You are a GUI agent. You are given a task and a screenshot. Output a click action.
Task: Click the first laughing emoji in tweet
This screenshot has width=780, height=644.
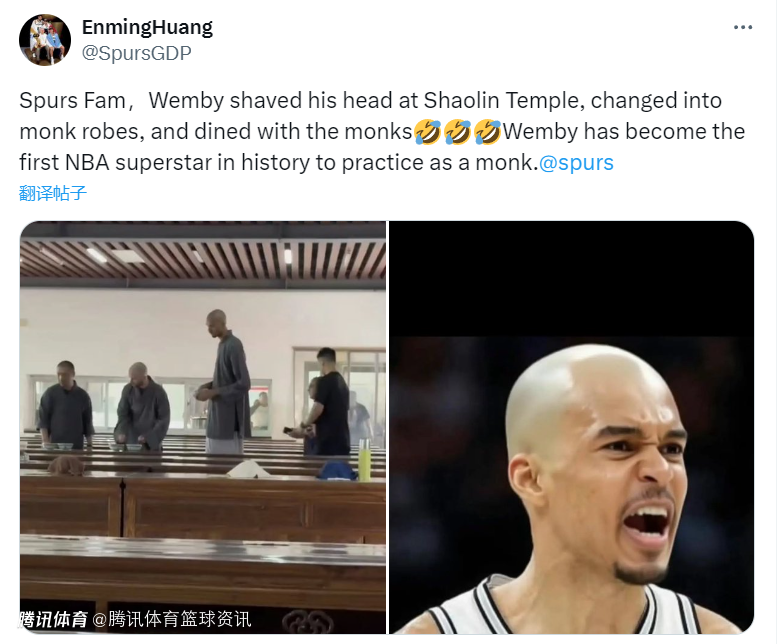click(427, 132)
